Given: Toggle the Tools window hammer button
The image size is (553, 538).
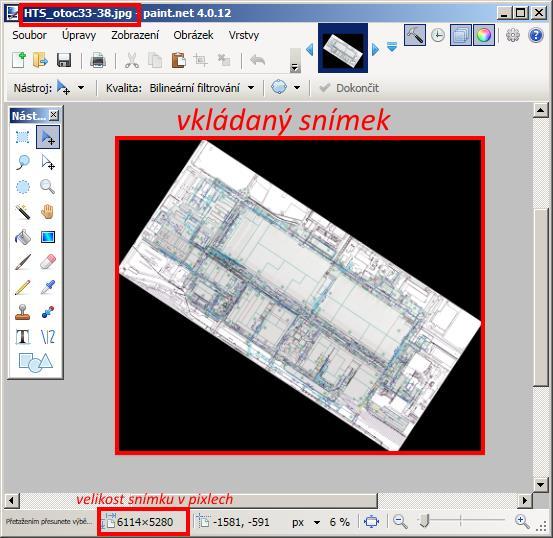Looking at the screenshot, I should tap(415, 35).
